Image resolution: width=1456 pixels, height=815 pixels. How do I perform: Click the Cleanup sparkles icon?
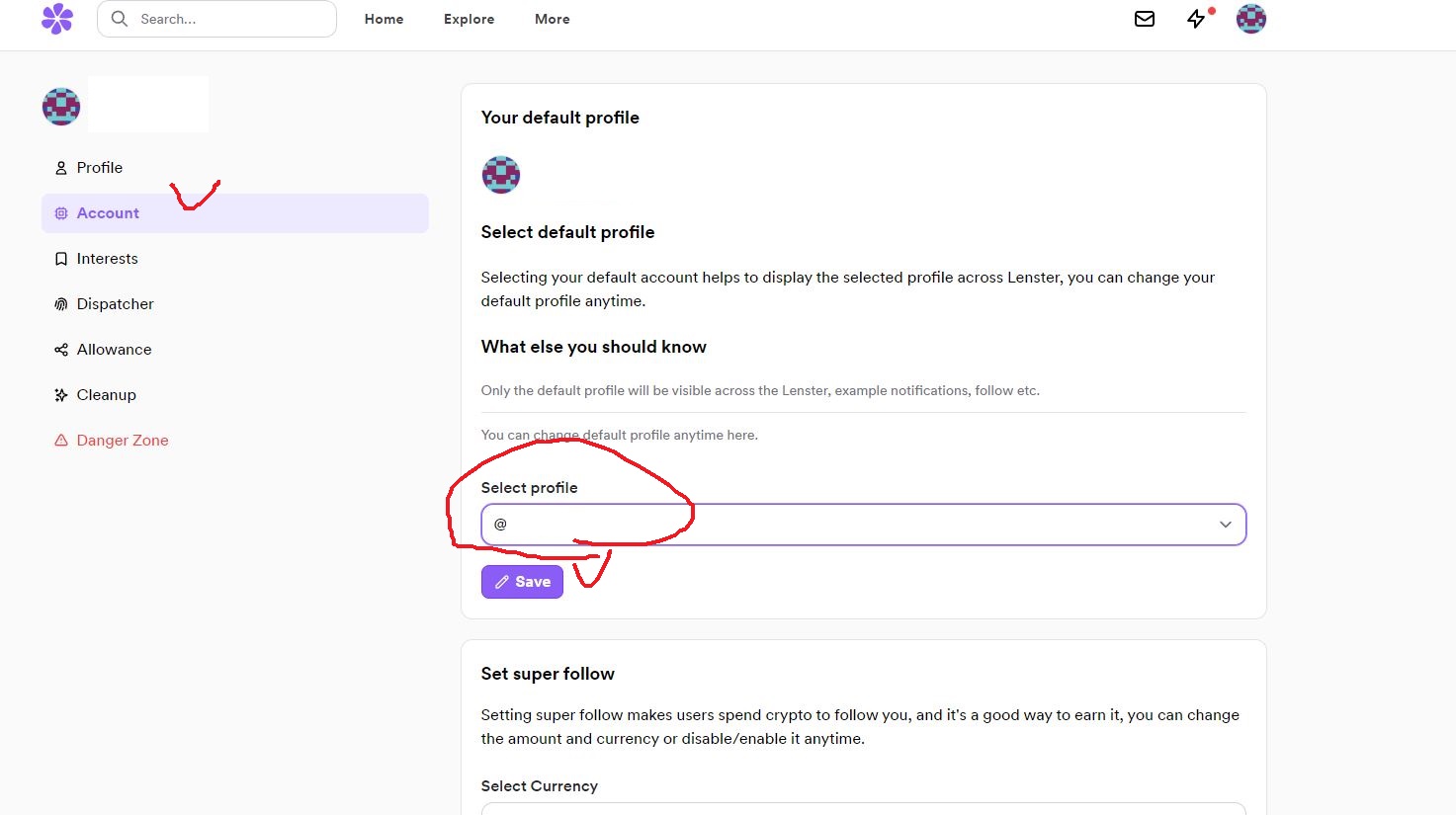(x=61, y=395)
